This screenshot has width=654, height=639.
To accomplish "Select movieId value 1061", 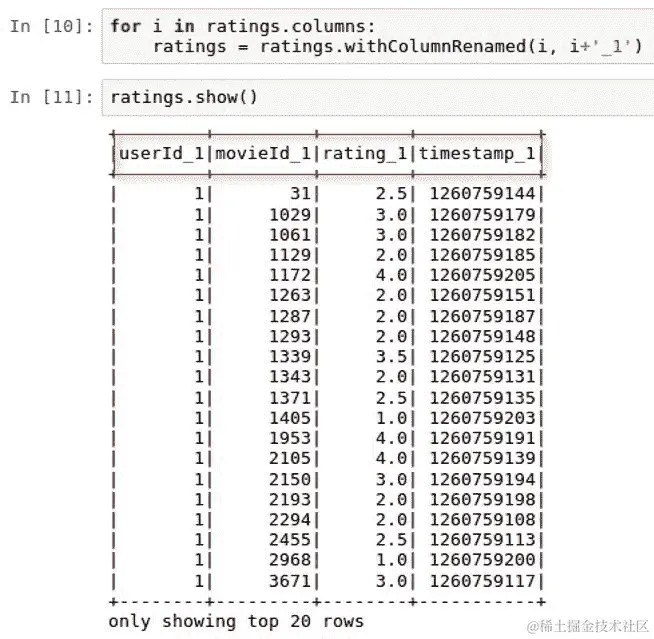I will (x=290, y=235).
